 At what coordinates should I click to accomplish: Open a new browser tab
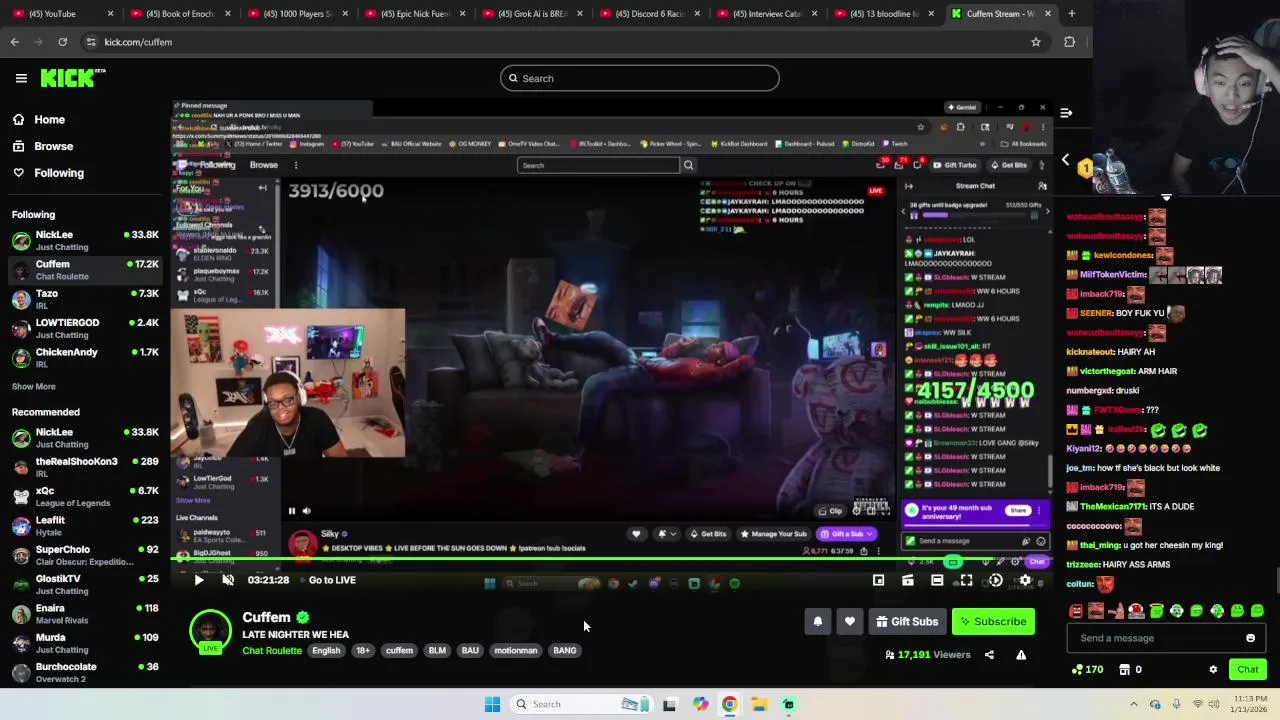click(1072, 14)
